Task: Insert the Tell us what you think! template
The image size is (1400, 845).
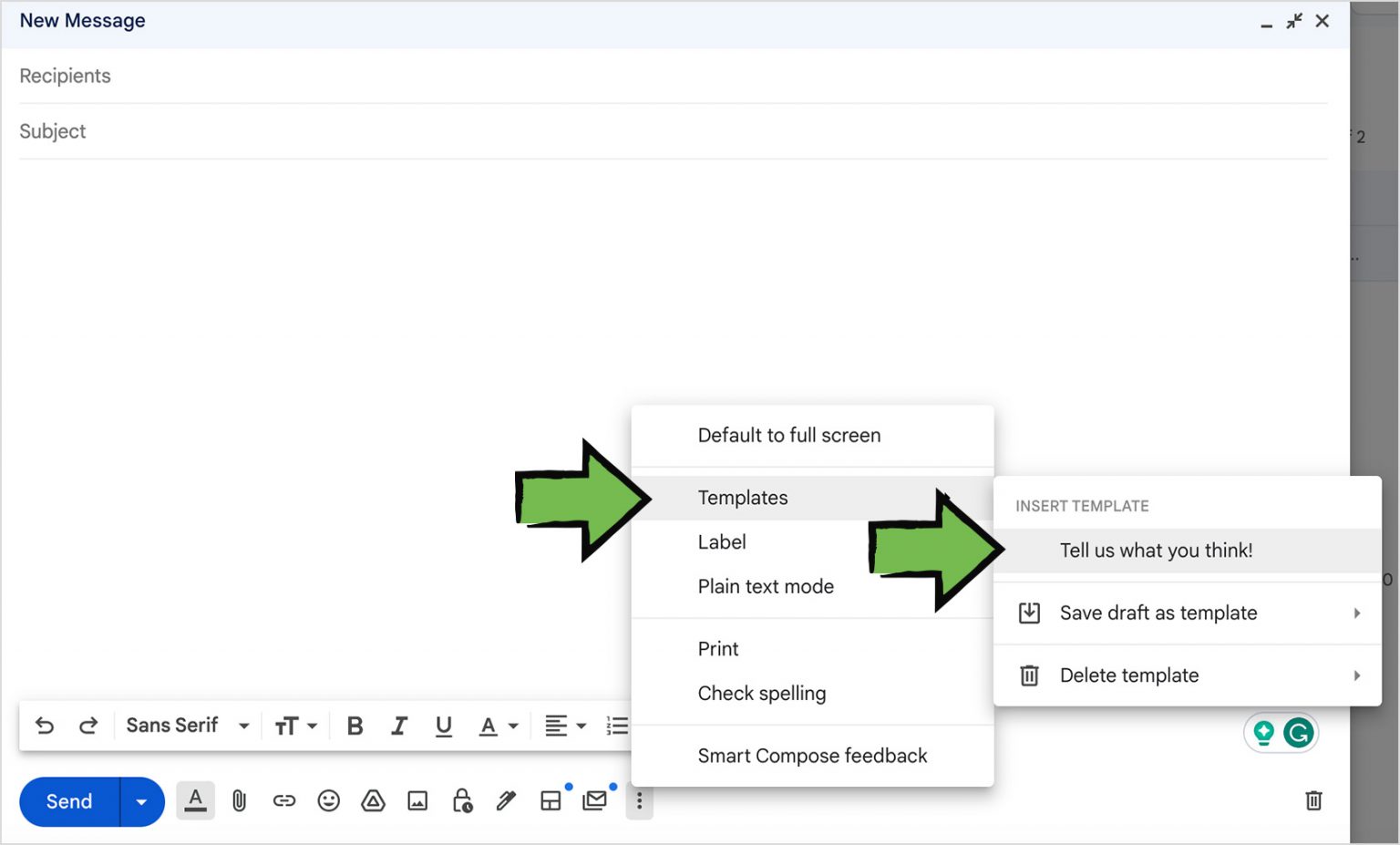Action: [x=1156, y=551]
